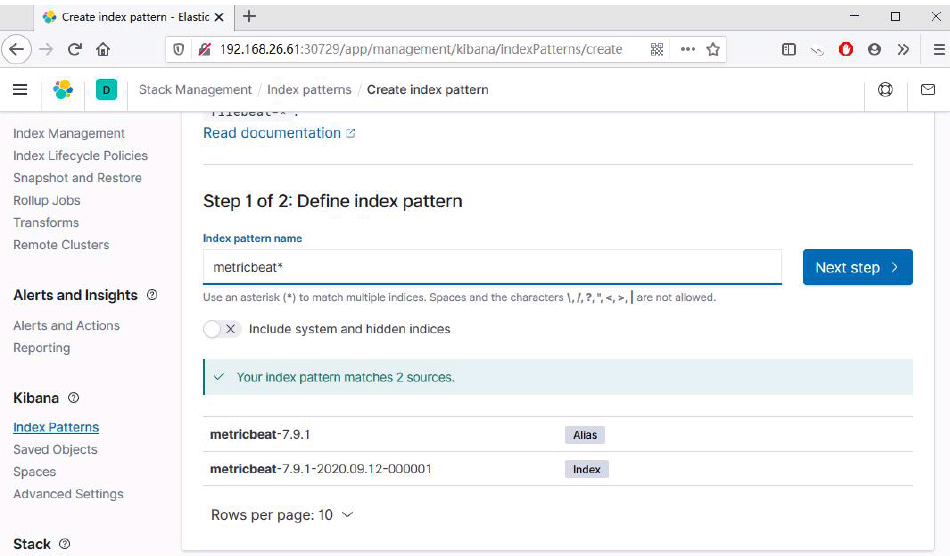
Task: Click the Index badge
Action: tap(586, 469)
